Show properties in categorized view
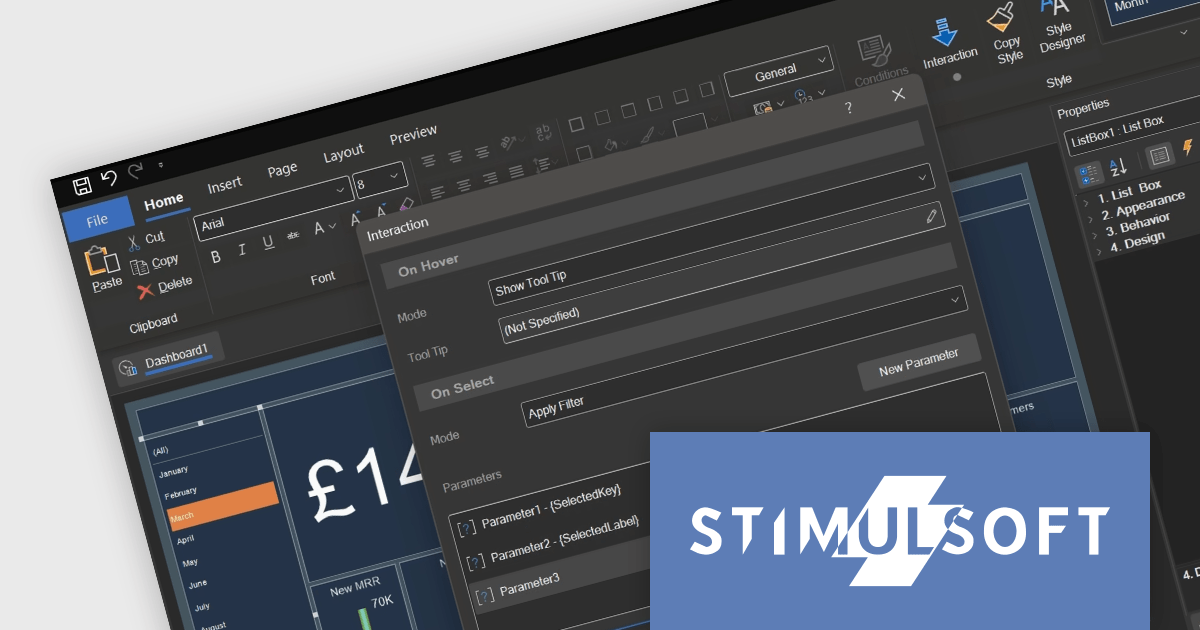The width and height of the screenshot is (1200, 630). click(x=1089, y=174)
